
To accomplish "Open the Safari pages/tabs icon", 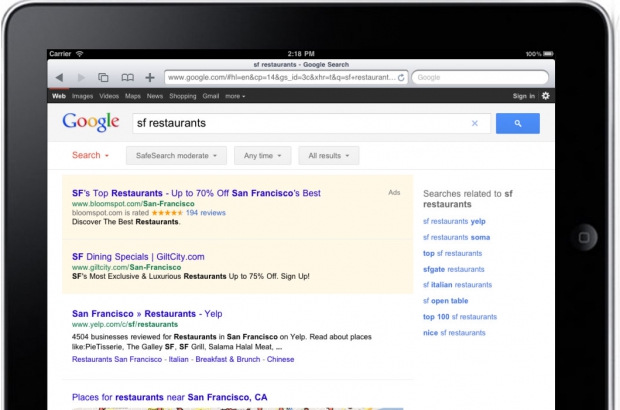I will click(103, 77).
